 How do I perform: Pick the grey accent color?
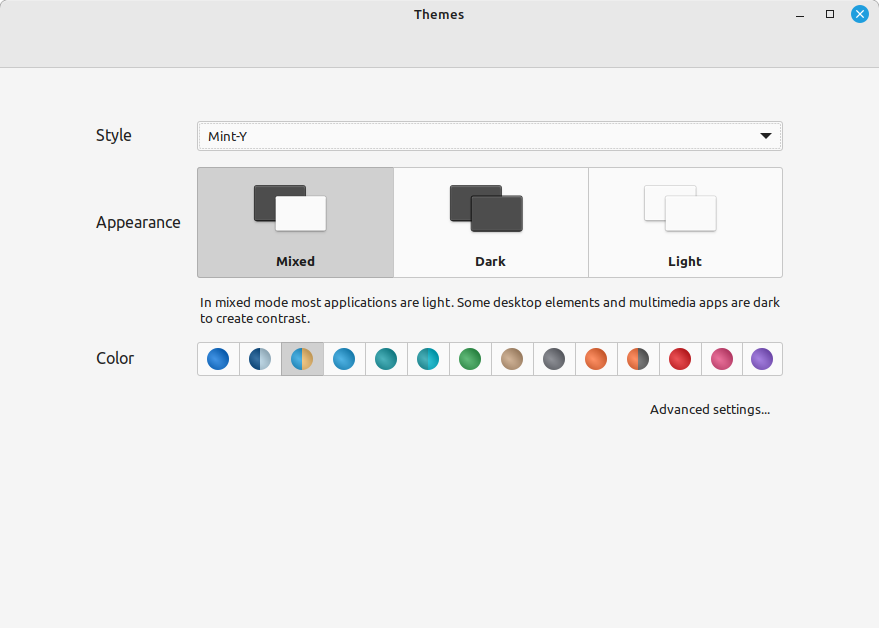coord(554,359)
